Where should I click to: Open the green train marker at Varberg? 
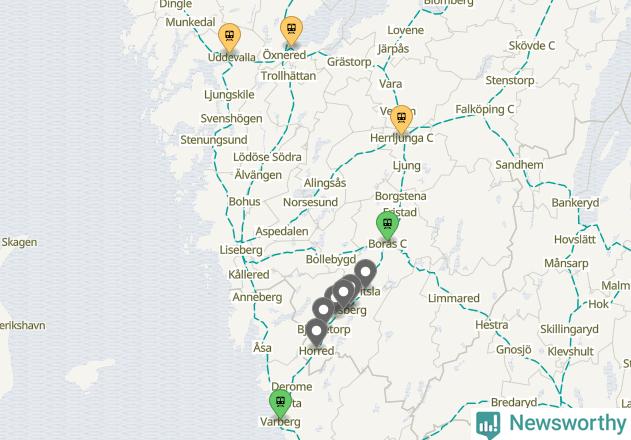pyautogui.click(x=280, y=403)
